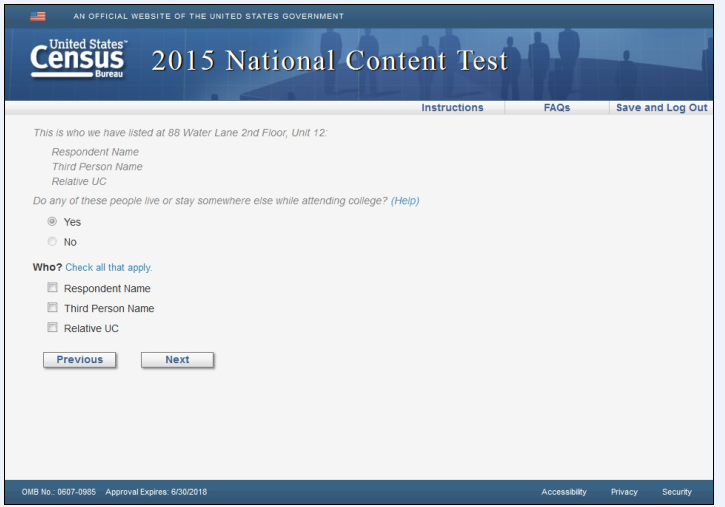
Task: Click the 'Check all that apply.' text
Action: click(109, 268)
